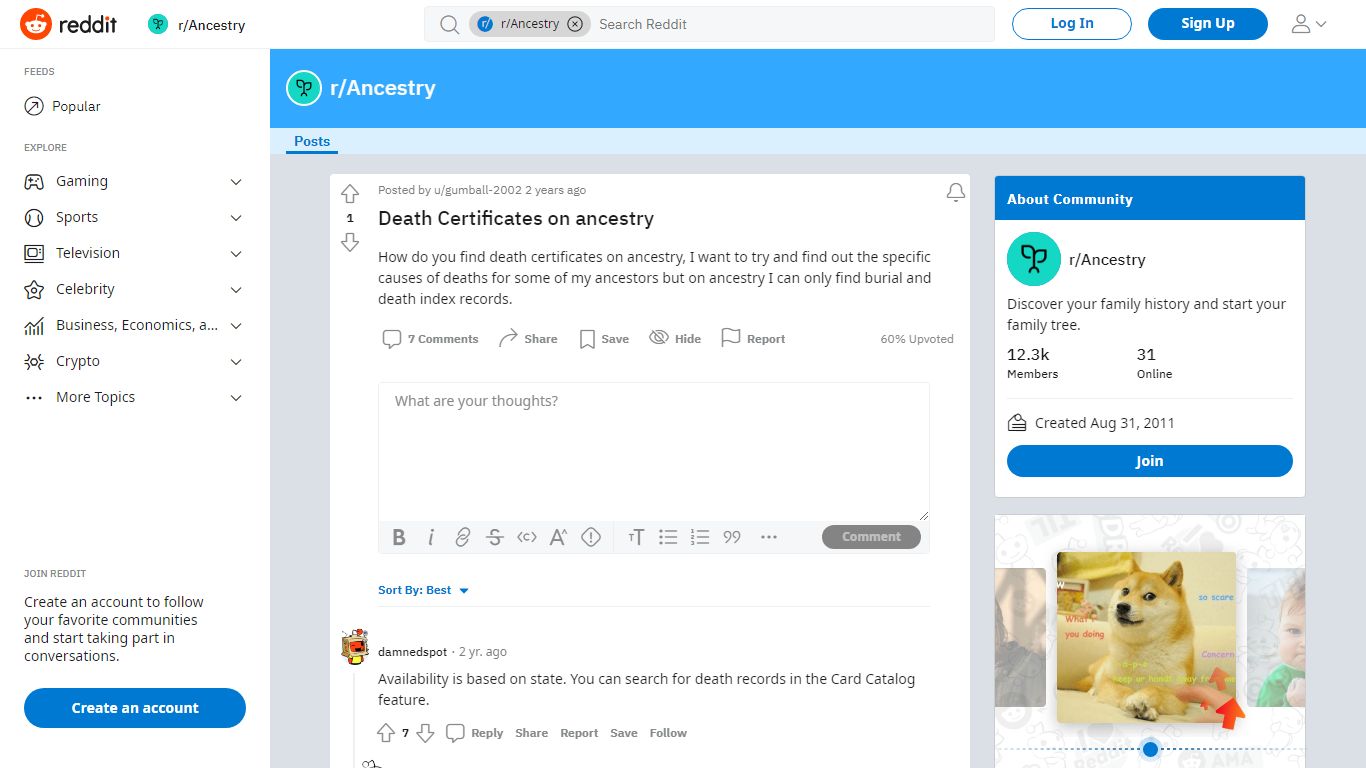The height and width of the screenshot is (768, 1366).
Task: Switch to the Posts tab
Action: coord(312,141)
